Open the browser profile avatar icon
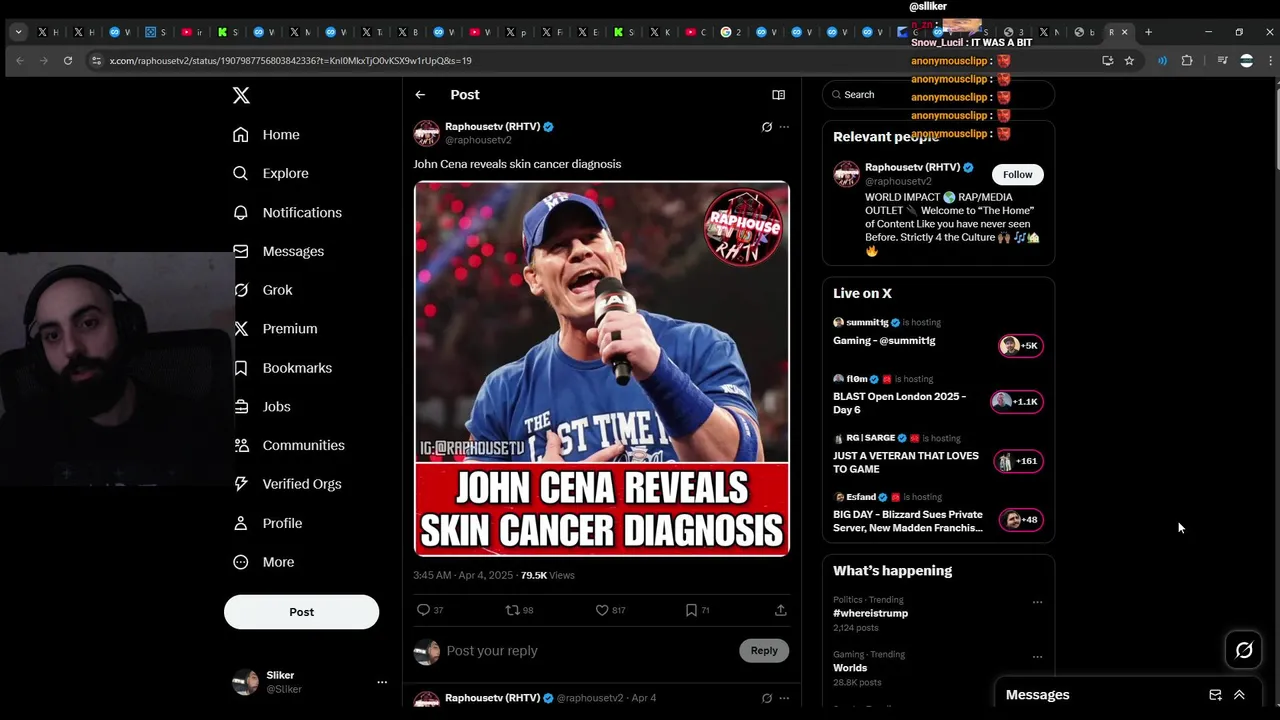Screen dimensions: 1280x720 pos(1246,61)
